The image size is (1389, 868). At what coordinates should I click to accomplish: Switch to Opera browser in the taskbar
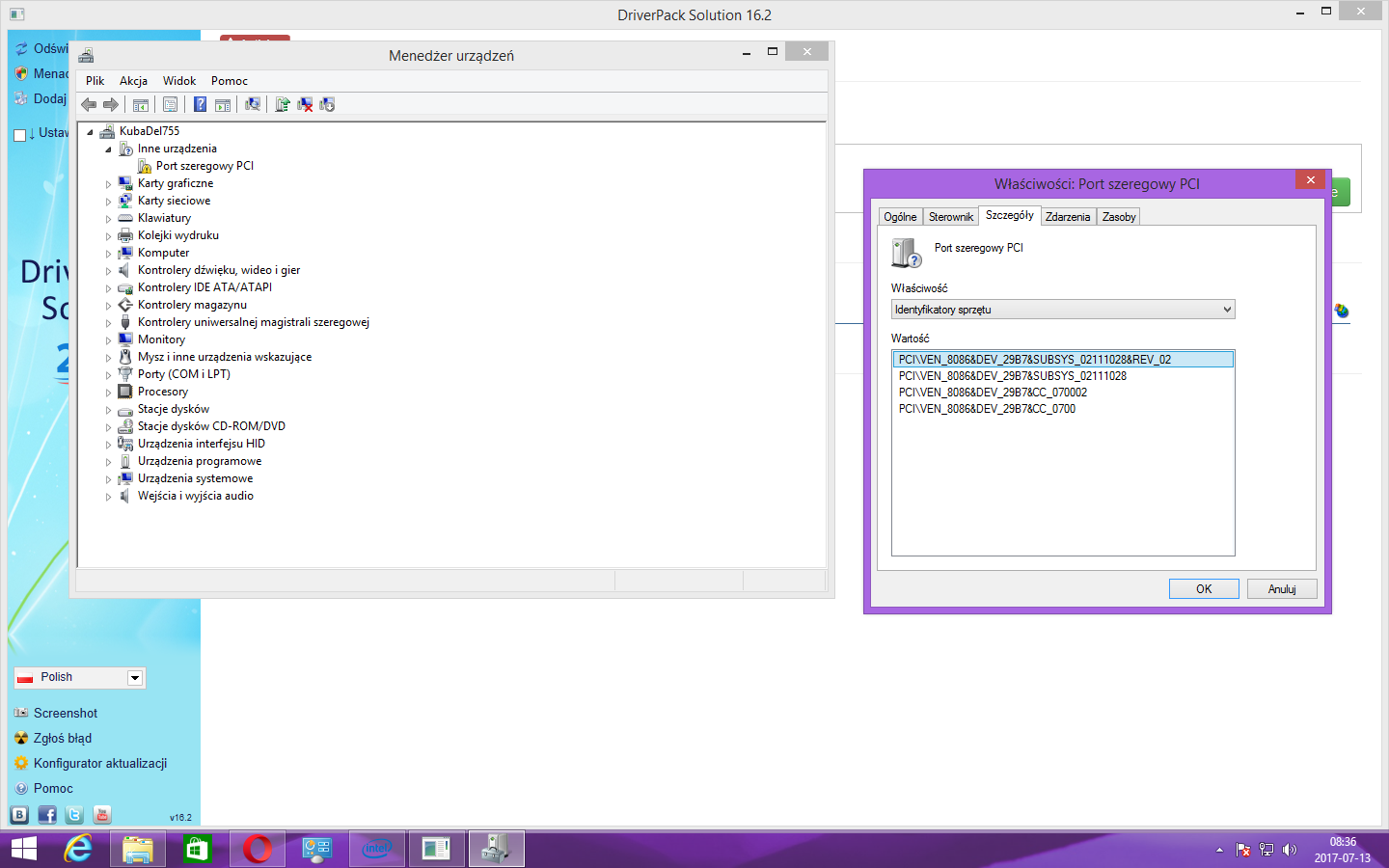tap(258, 849)
